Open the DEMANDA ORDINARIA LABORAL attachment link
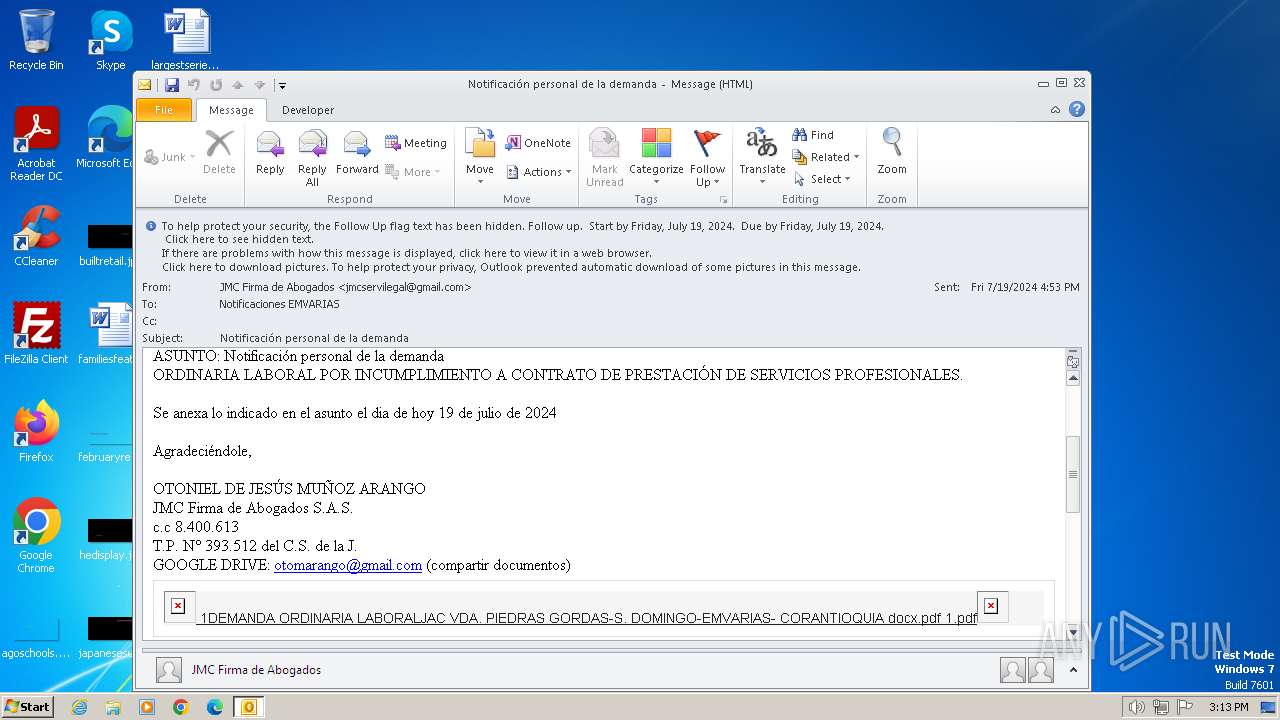 click(x=588, y=618)
